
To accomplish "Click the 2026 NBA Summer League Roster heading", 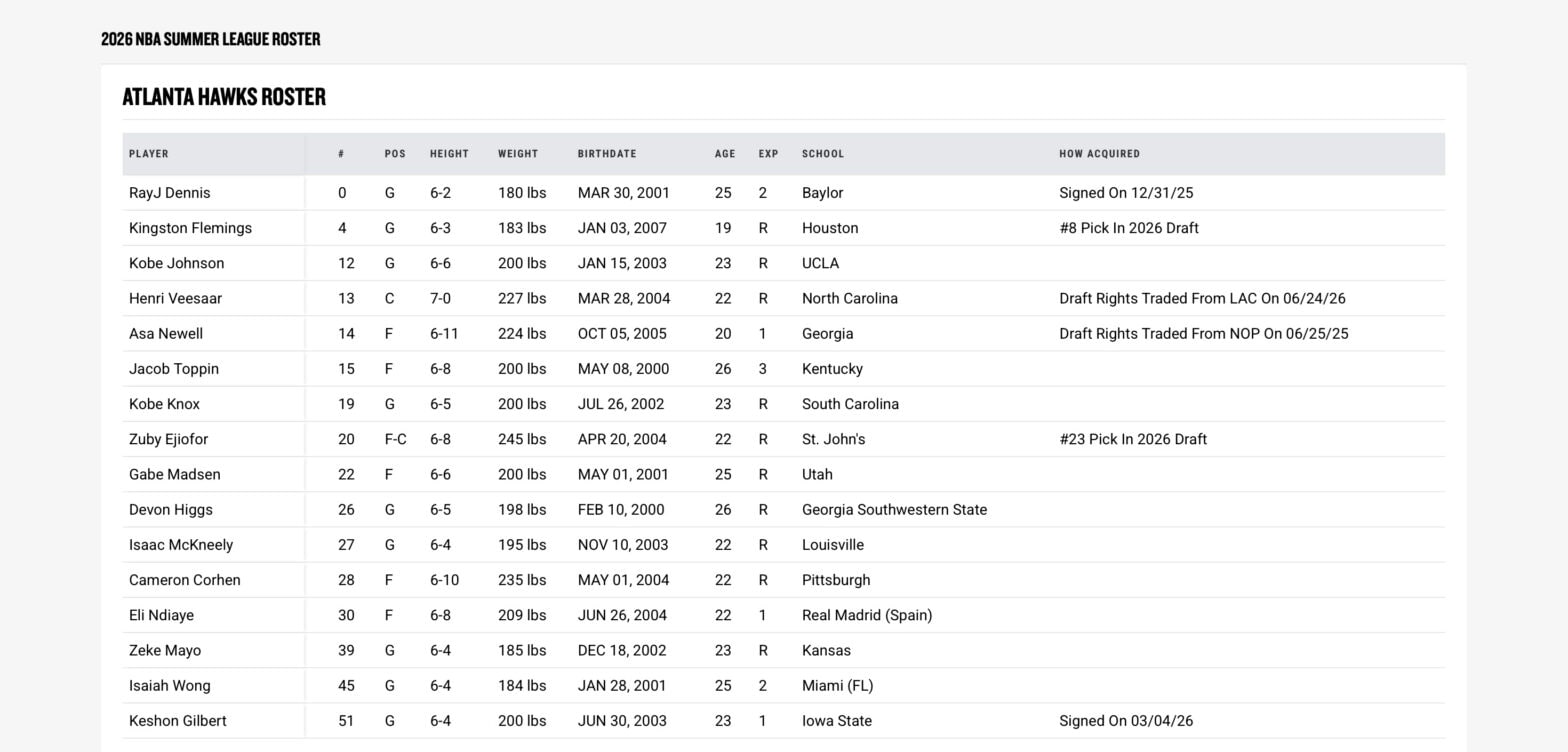I will (211, 39).
